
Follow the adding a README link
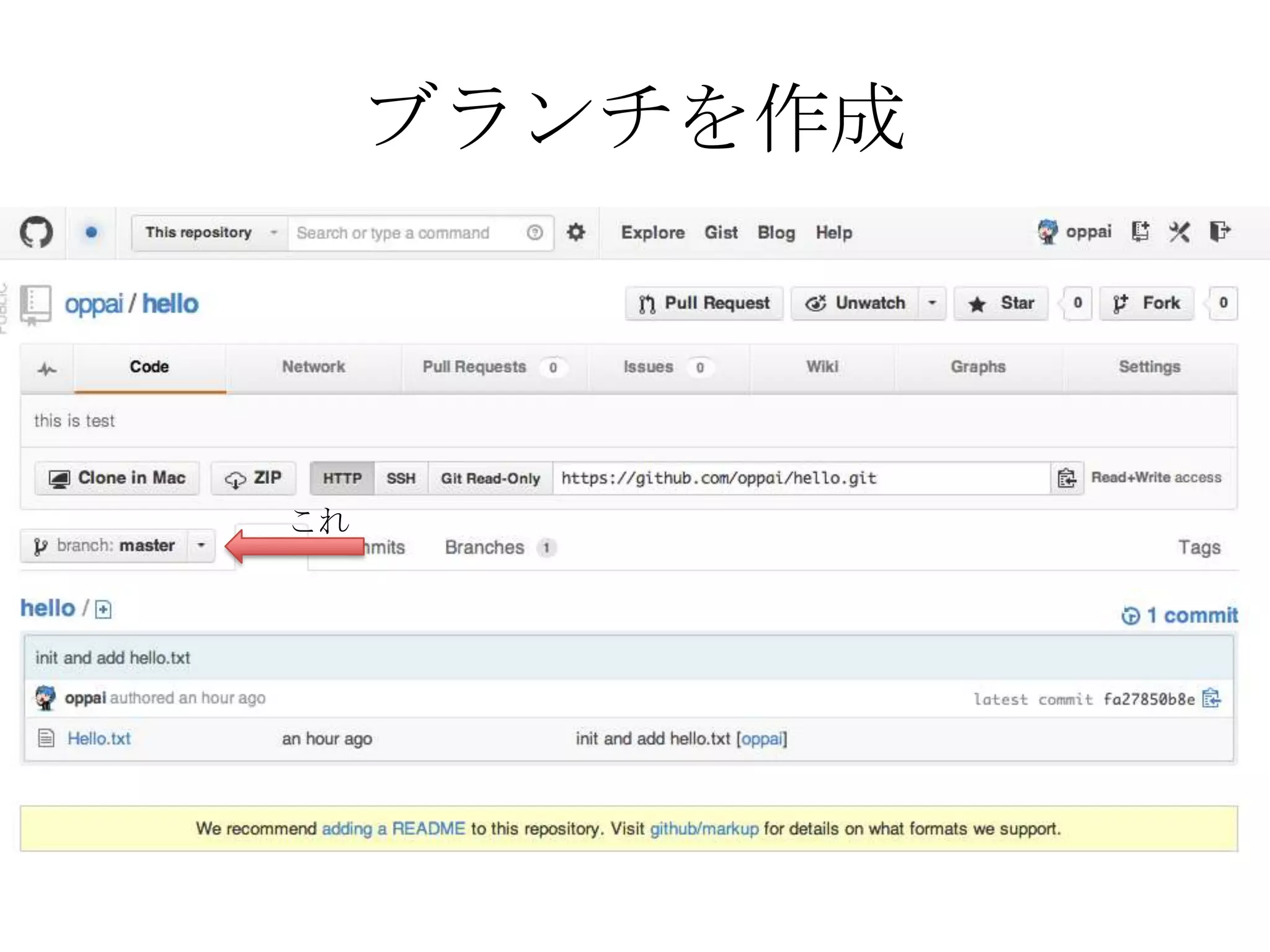393,829
